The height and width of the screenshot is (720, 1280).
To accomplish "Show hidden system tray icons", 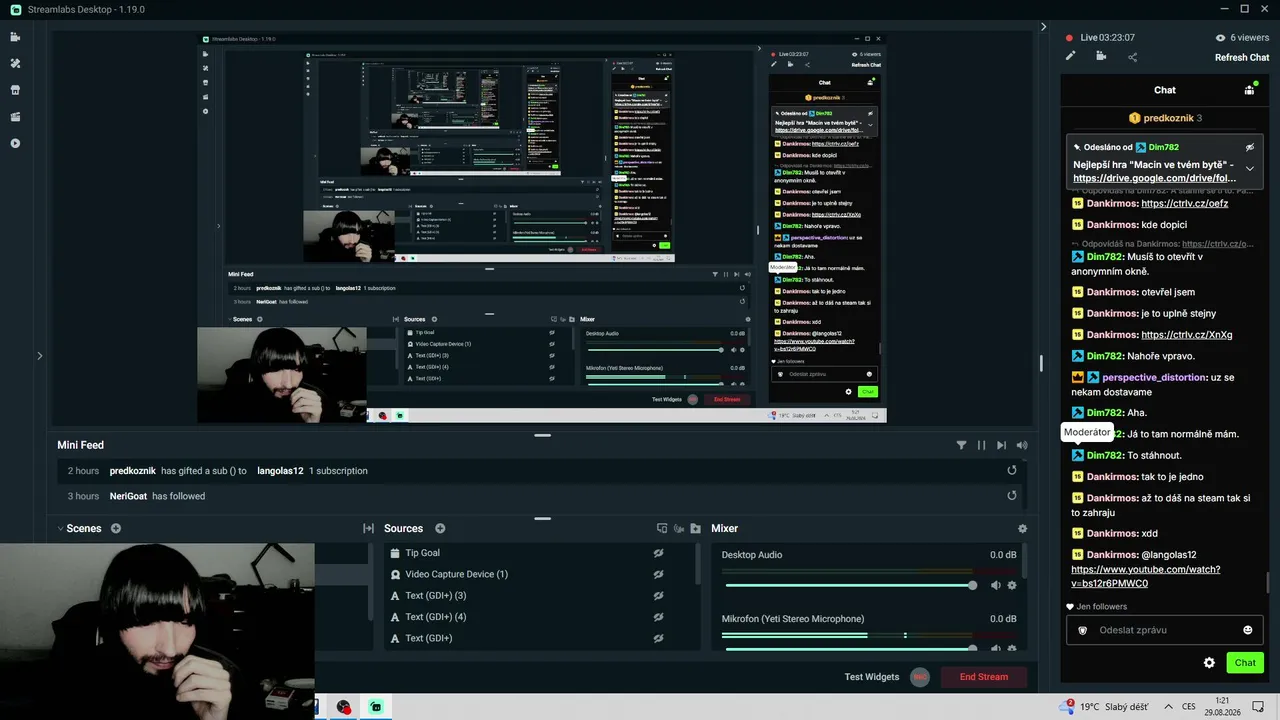I will click(1166, 707).
